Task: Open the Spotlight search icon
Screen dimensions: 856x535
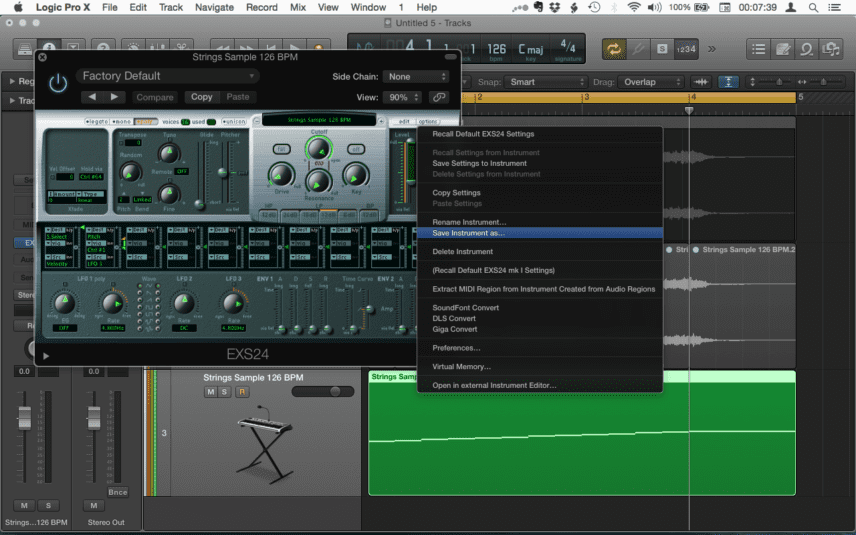Action: [x=813, y=7]
